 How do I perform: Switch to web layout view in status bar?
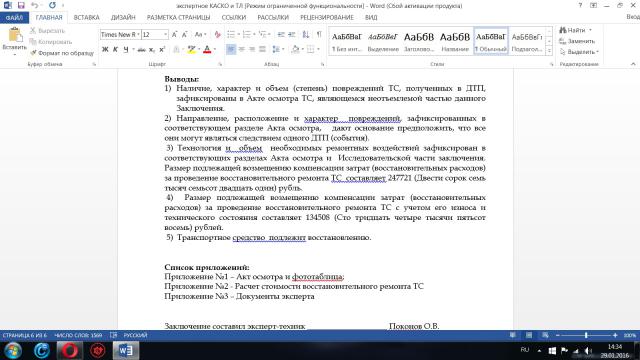coord(545,335)
